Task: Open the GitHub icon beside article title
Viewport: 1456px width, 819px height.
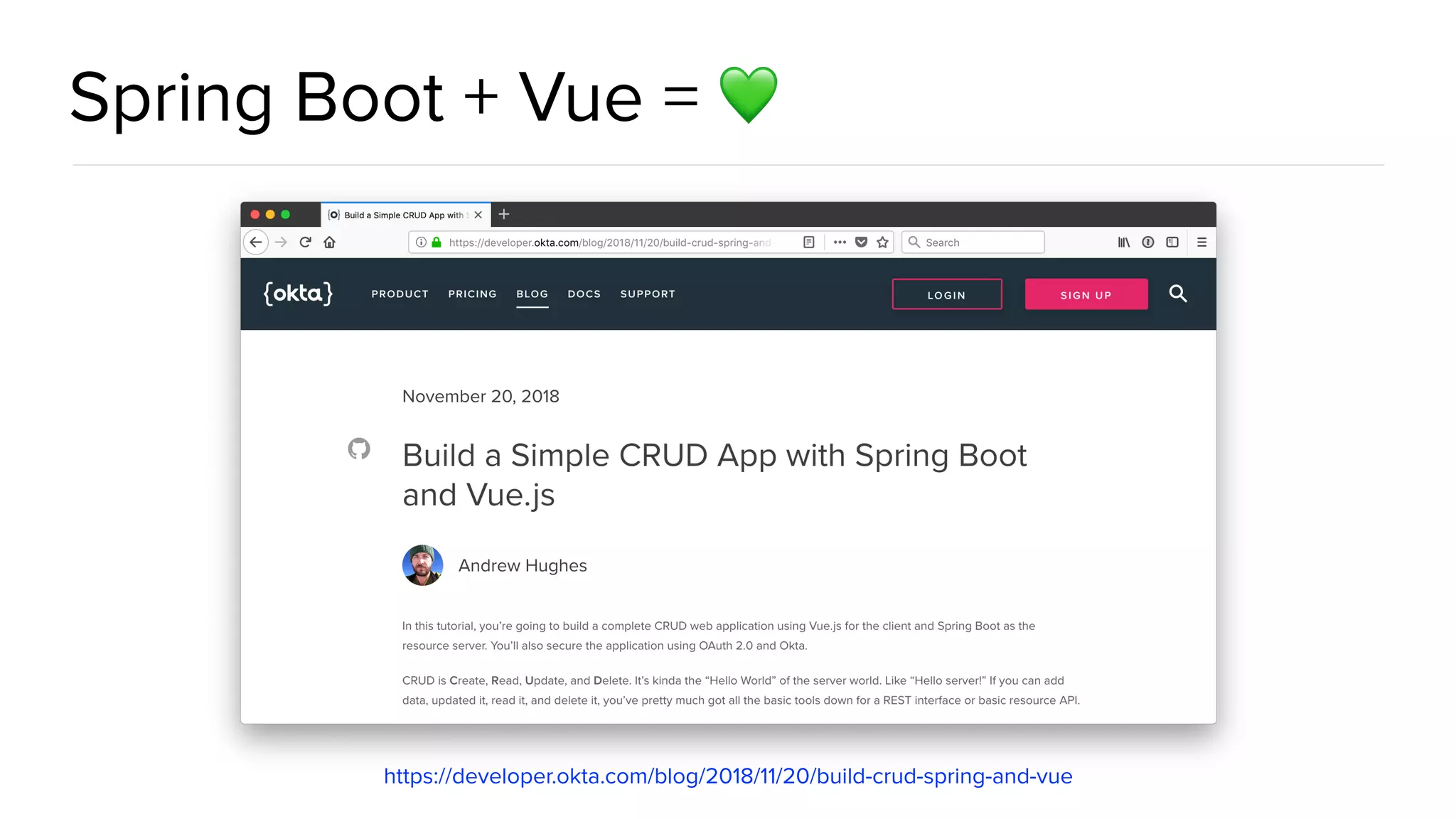Action: click(359, 449)
